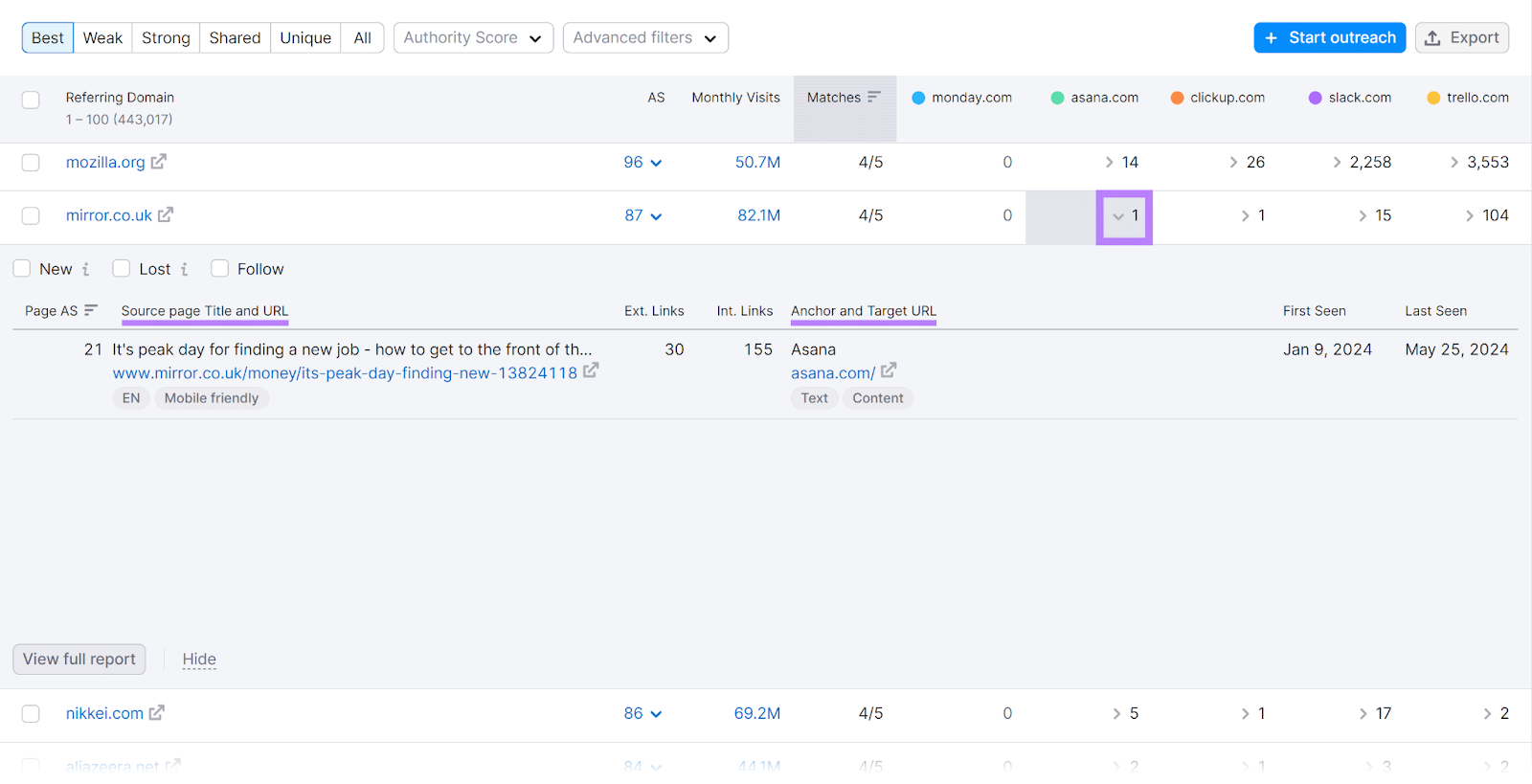Open the Authority Score dropdown
Viewport: 1532px width, 784px height.
473,38
